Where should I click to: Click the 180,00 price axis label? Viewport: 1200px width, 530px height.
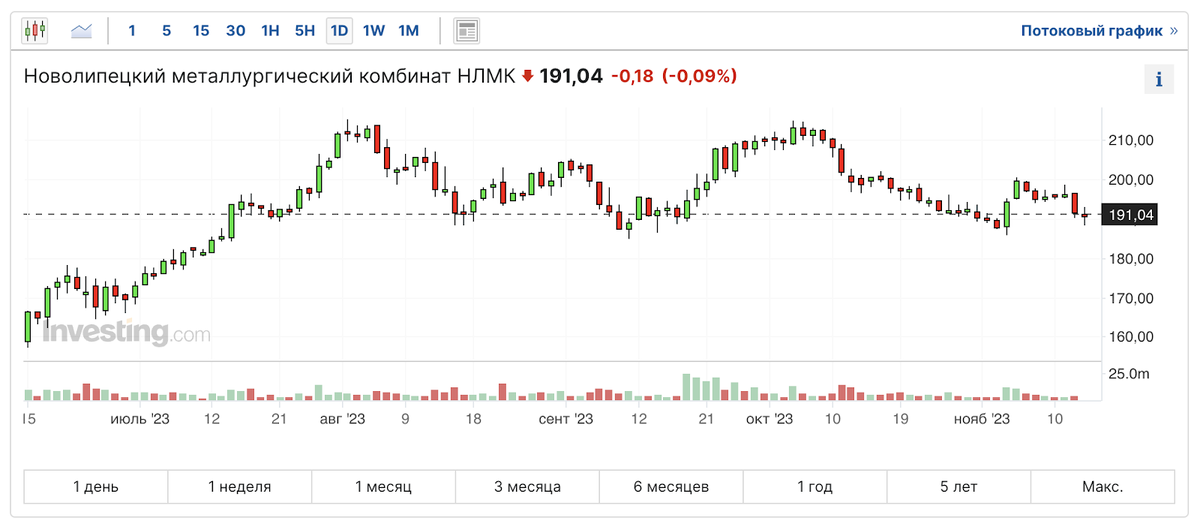1132,259
